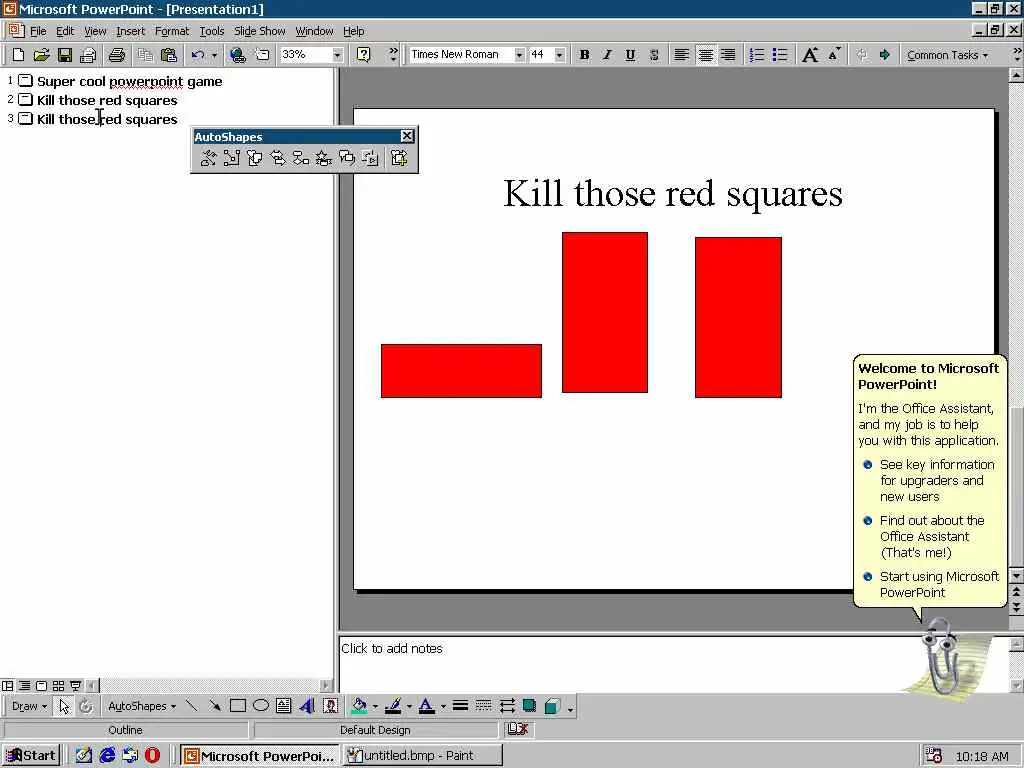Select Basic Shapes category in AutoShapes palette
1024x768 pixels.
click(255, 157)
